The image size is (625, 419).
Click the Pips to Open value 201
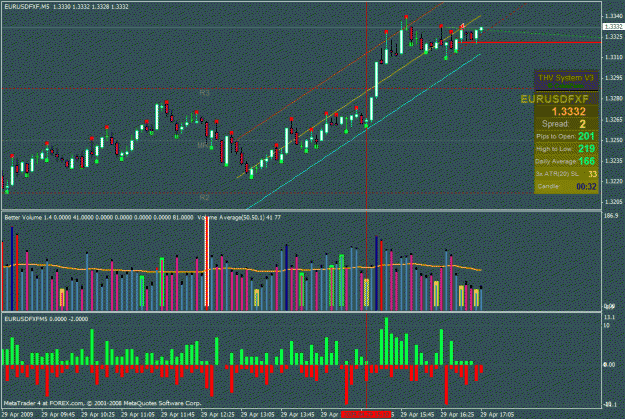pyautogui.click(x=586, y=136)
